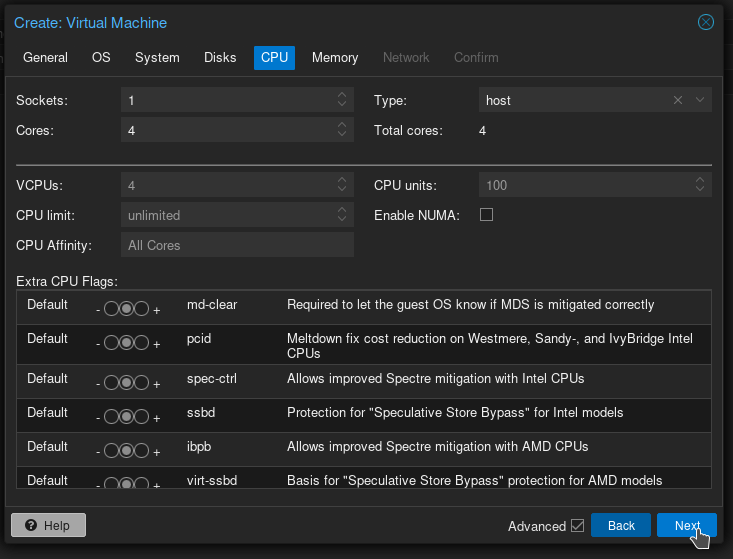Viewport: 733px width, 559px height.
Task: Increase the CPU units value
Action: click(700, 181)
